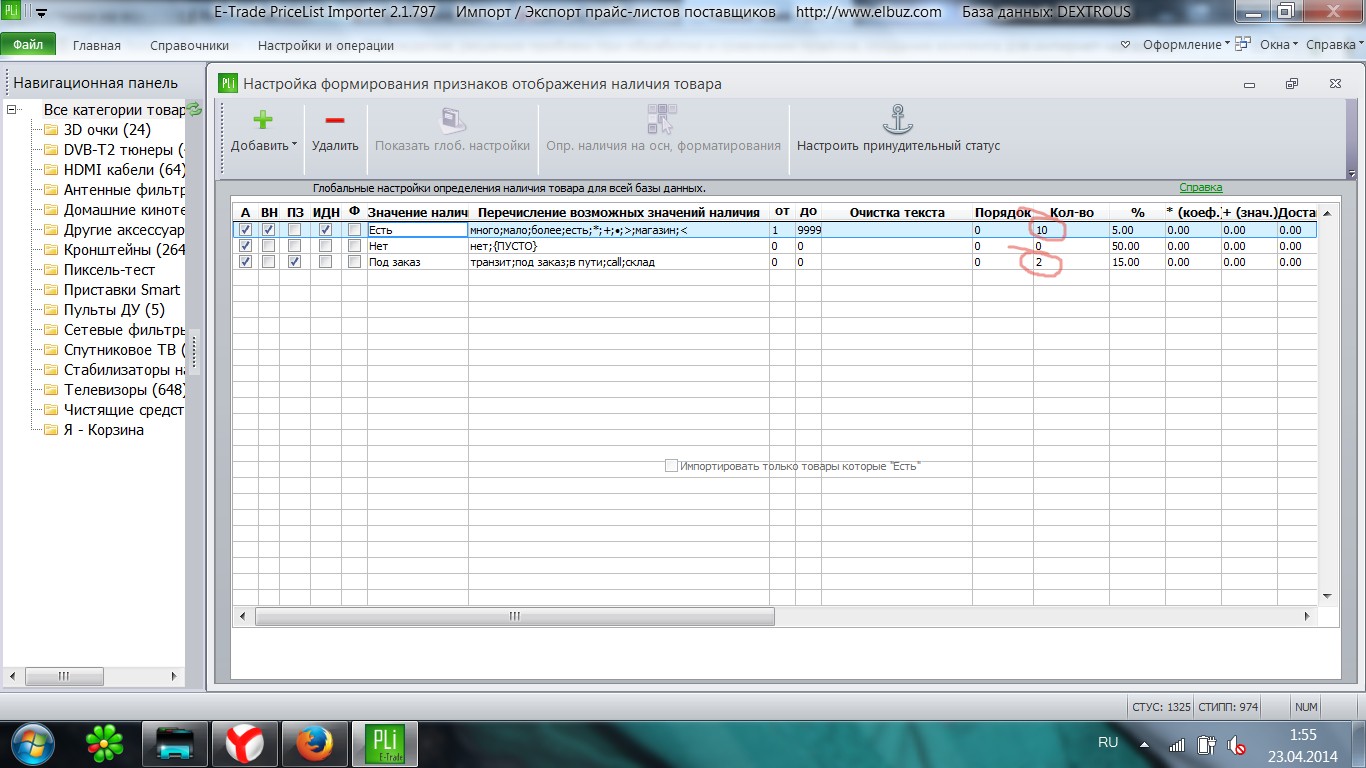
Task: Toggle ПЗ checkbox in Под заказ row
Action: pos(294,262)
